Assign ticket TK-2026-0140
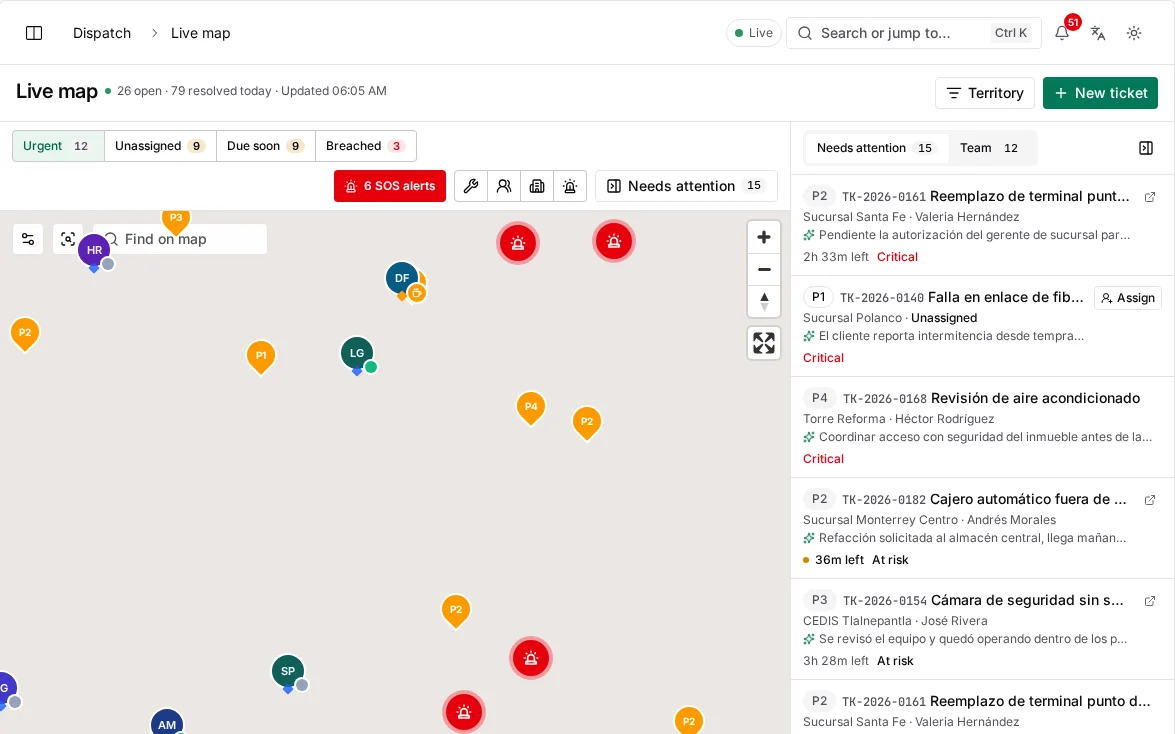This screenshot has width=1175, height=734. [x=1128, y=298]
